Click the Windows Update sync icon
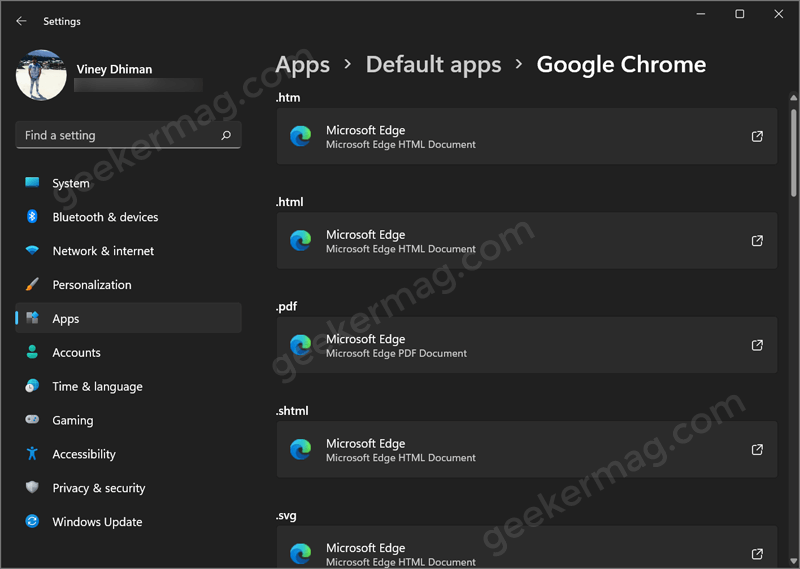The height and width of the screenshot is (569, 800). point(32,521)
